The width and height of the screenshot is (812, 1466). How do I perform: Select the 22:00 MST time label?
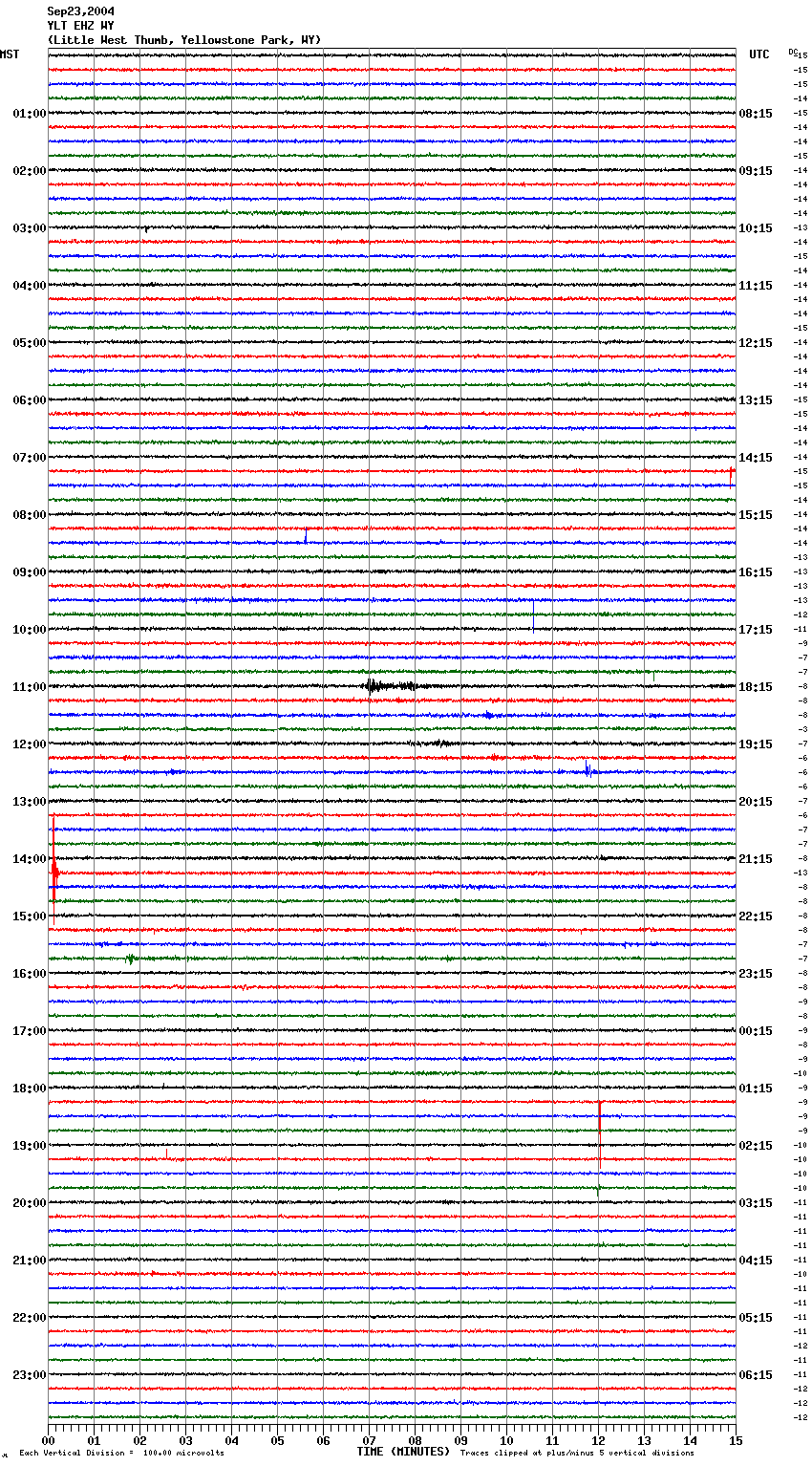coord(30,1318)
